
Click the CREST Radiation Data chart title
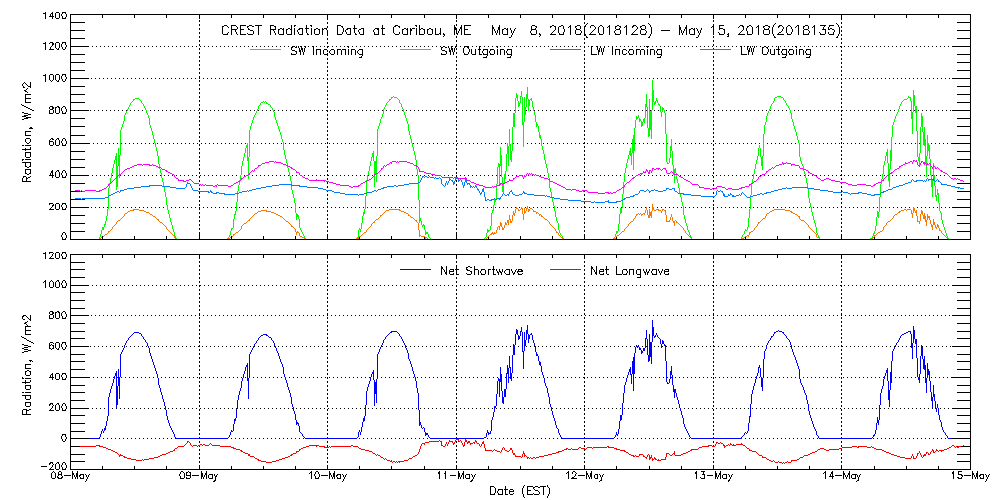(x=530, y=31)
